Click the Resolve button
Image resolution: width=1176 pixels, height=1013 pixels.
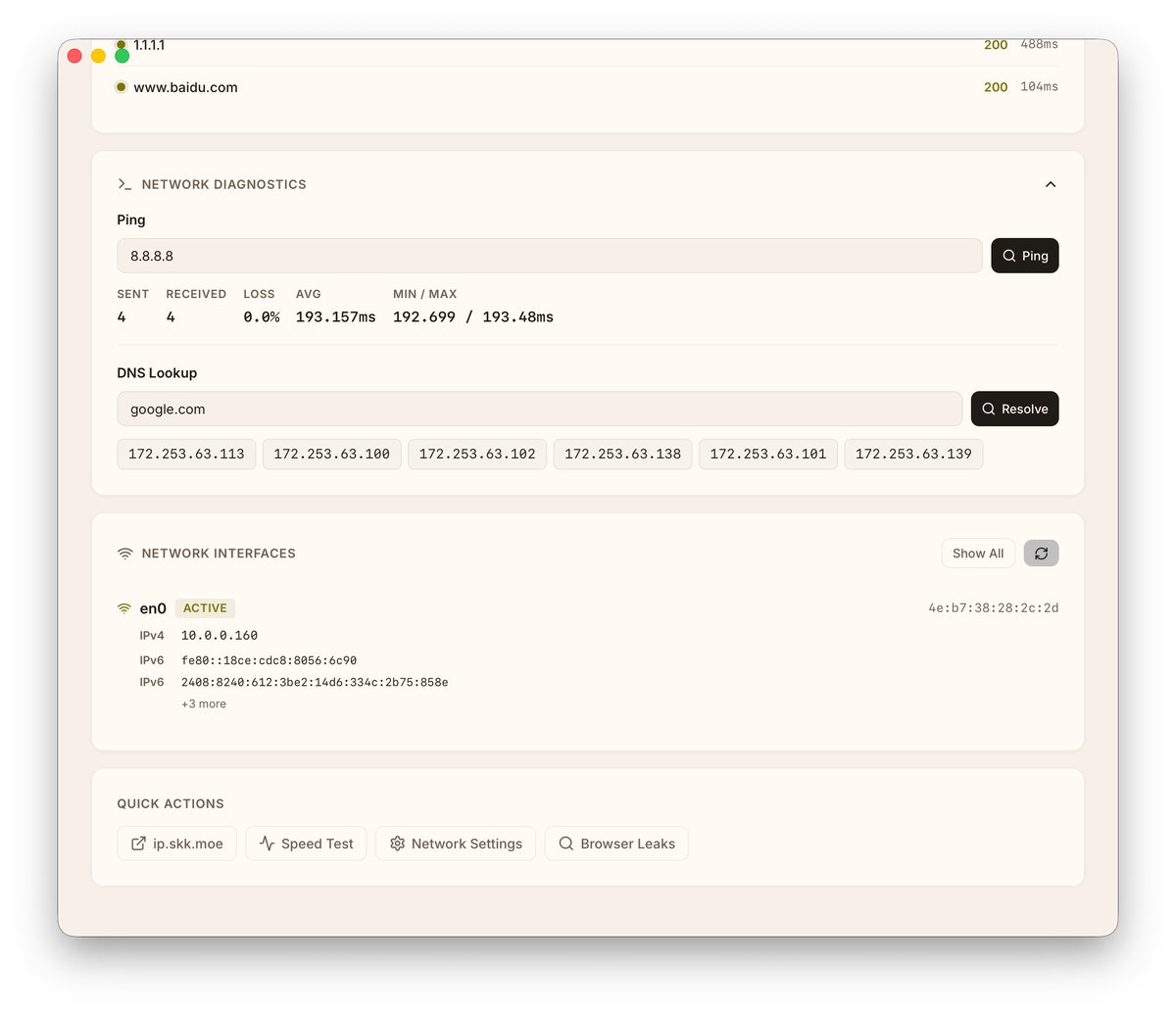pos(1015,410)
